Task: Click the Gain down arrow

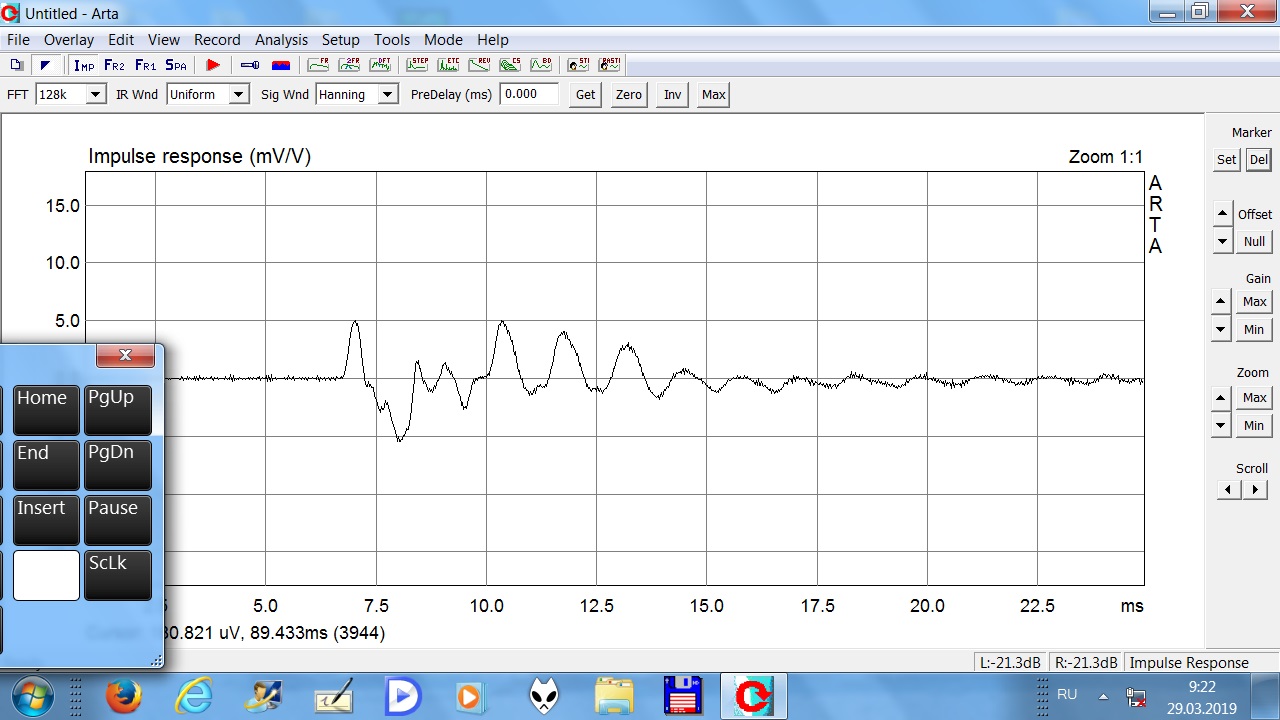Action: [1220, 329]
